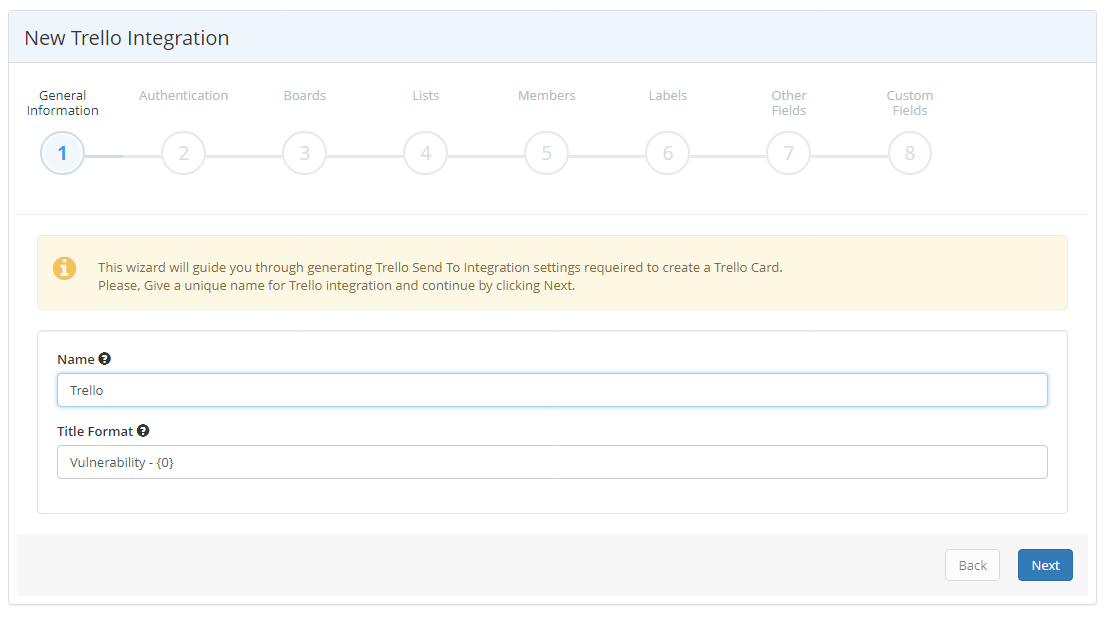Select step circle 6 in the wizard
The width and height of the screenshot is (1114, 618).
coord(667,153)
